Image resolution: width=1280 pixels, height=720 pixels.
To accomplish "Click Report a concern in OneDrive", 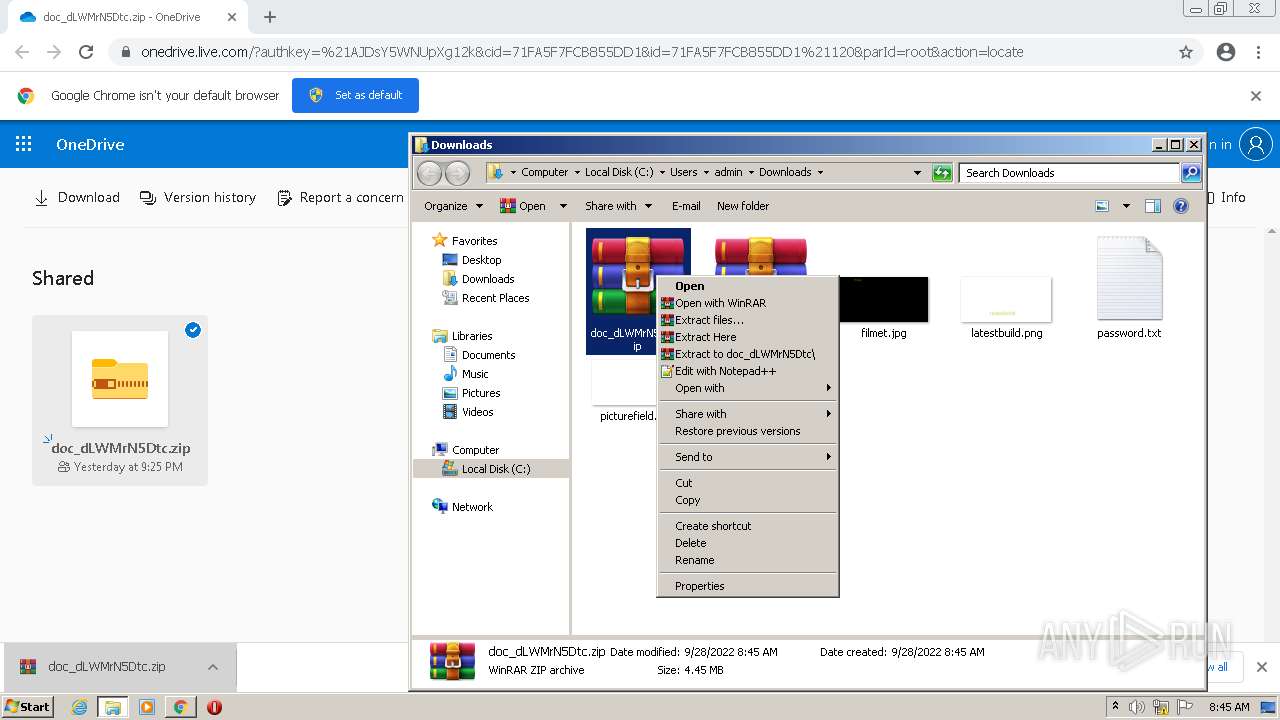I will (340, 198).
